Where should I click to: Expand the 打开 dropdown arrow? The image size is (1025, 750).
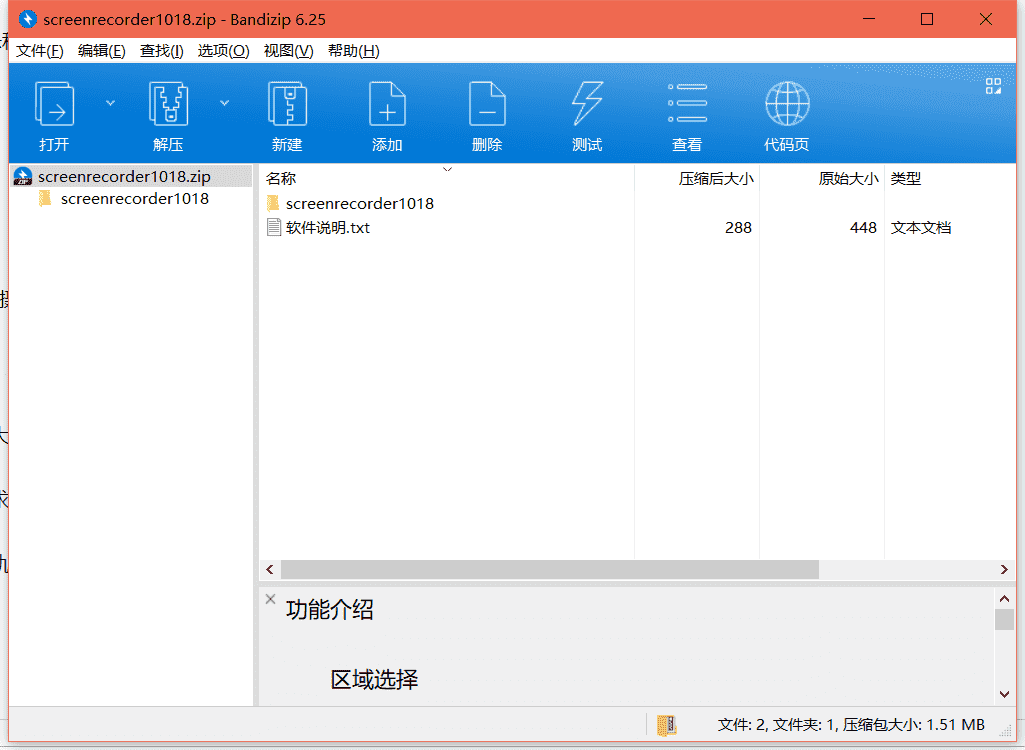(110, 103)
